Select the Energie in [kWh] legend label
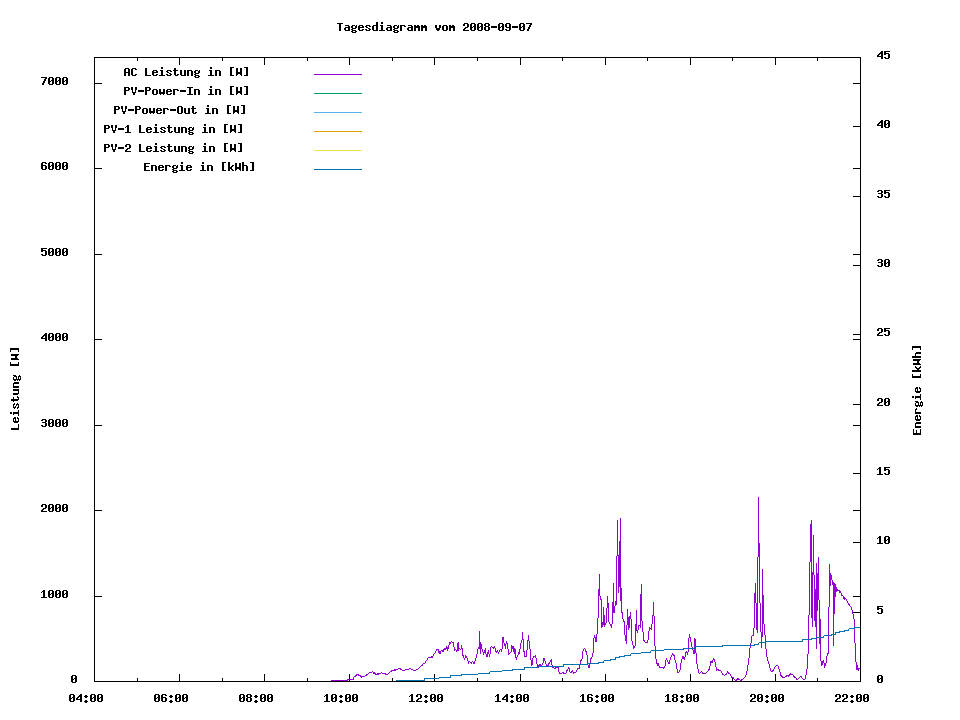The height and width of the screenshot is (720, 960). pyautogui.click(x=199, y=167)
